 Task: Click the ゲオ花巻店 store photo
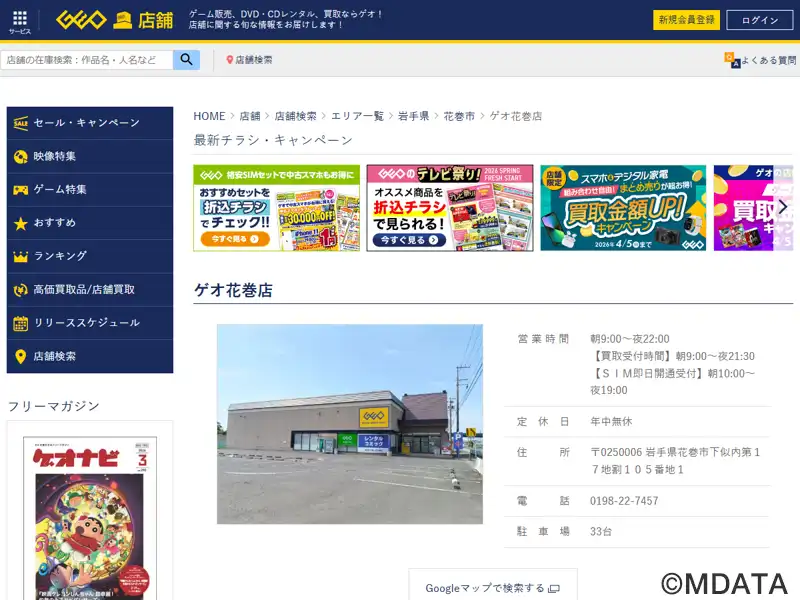[349, 424]
